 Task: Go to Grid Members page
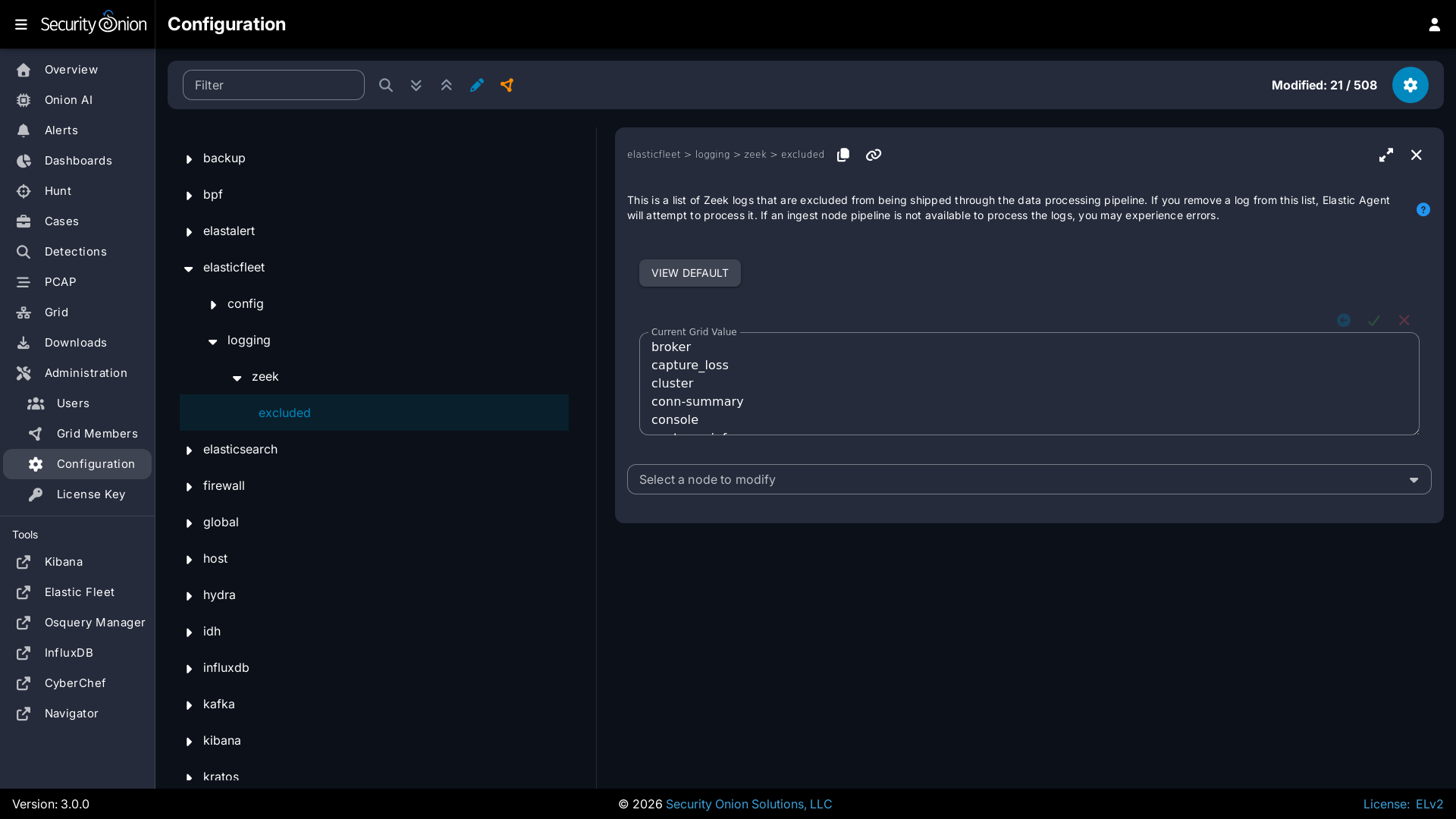[x=97, y=434]
